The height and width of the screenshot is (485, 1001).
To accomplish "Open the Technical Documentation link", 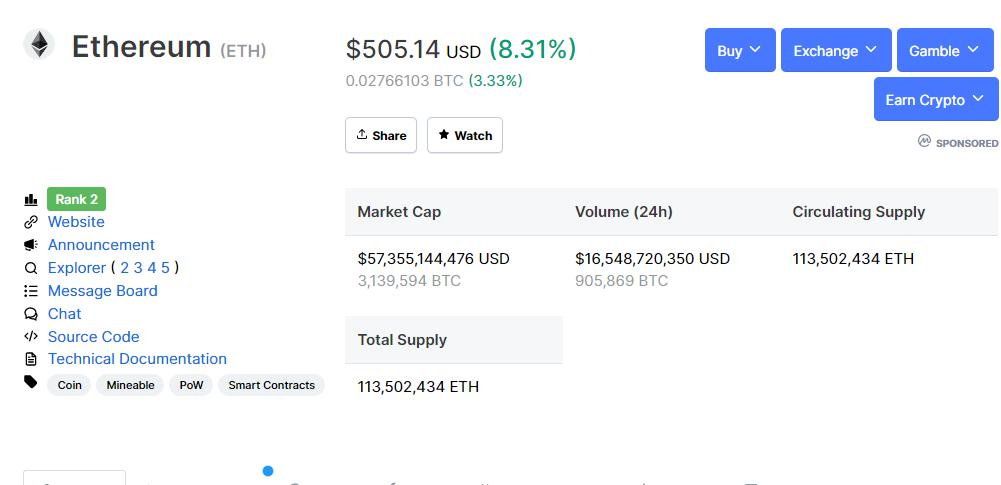I will pyautogui.click(x=137, y=359).
